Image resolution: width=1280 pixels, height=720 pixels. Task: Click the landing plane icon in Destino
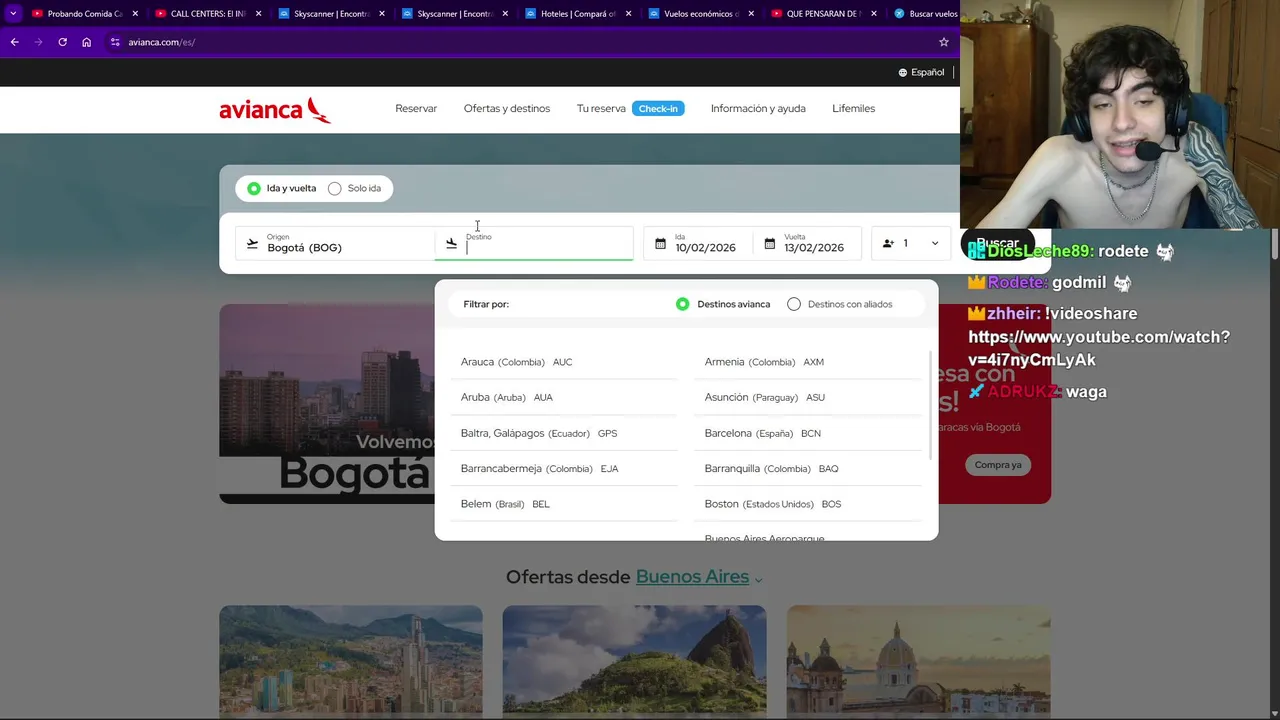point(451,243)
